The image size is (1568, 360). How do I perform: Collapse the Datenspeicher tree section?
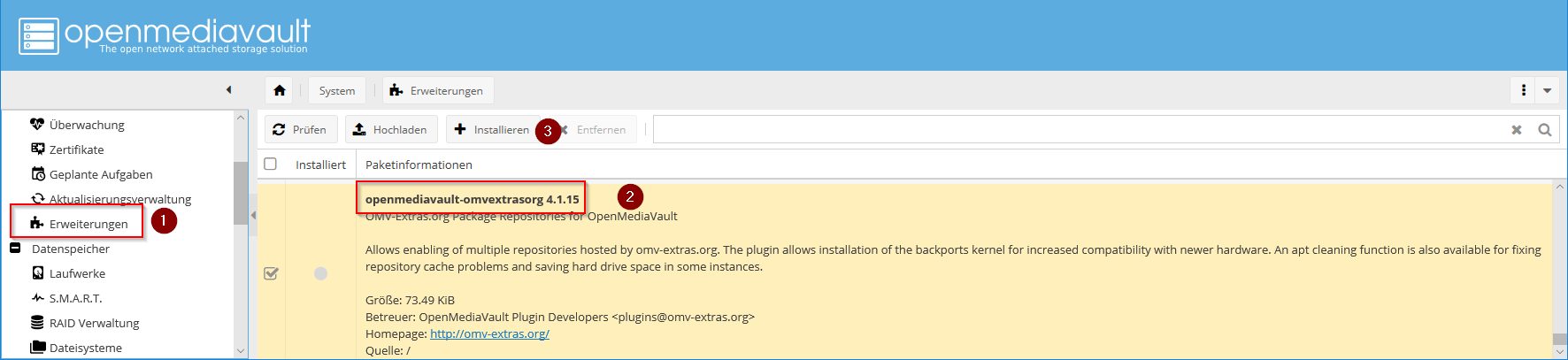click(x=15, y=249)
